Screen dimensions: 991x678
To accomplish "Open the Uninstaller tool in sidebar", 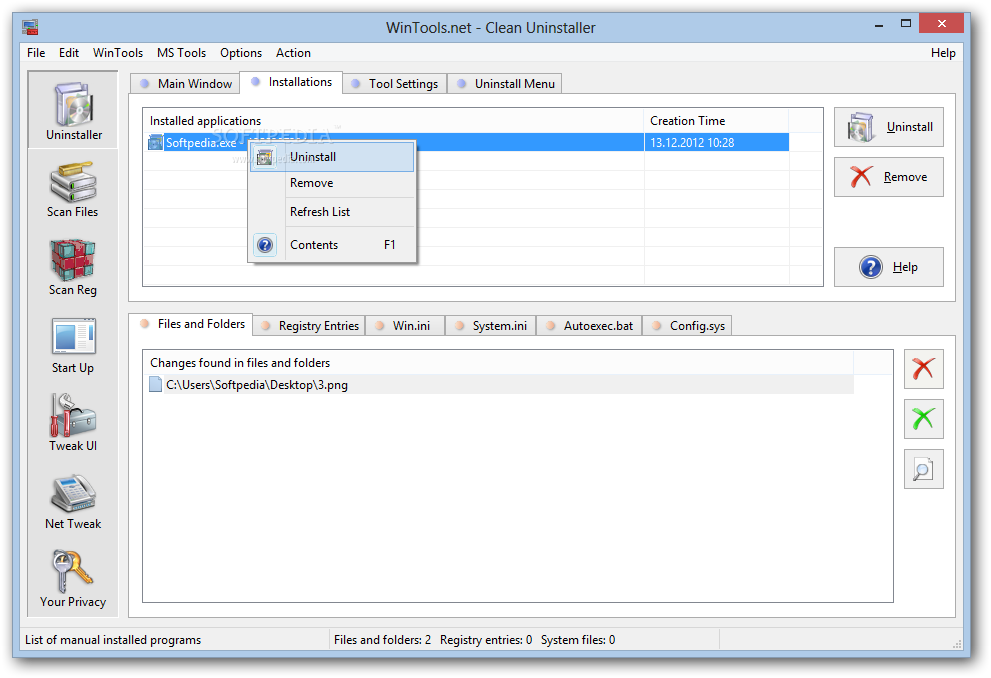I will pos(73,111).
